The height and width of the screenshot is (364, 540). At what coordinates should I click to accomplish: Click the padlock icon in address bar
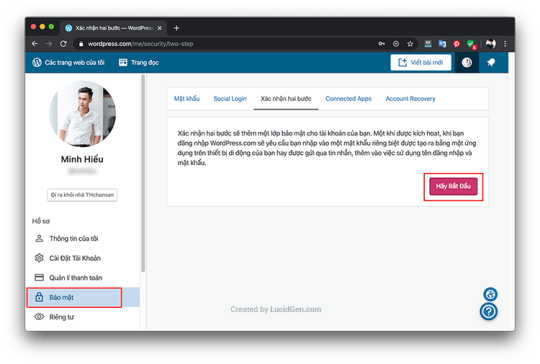81,44
